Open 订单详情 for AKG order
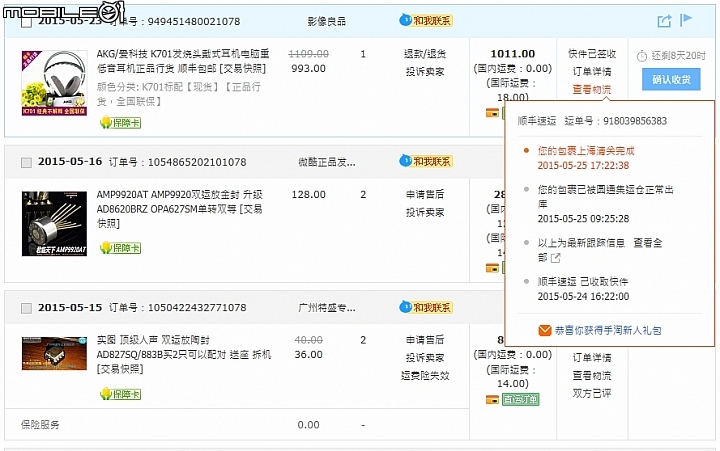Screen dimensions: 720x451 pos(592,72)
